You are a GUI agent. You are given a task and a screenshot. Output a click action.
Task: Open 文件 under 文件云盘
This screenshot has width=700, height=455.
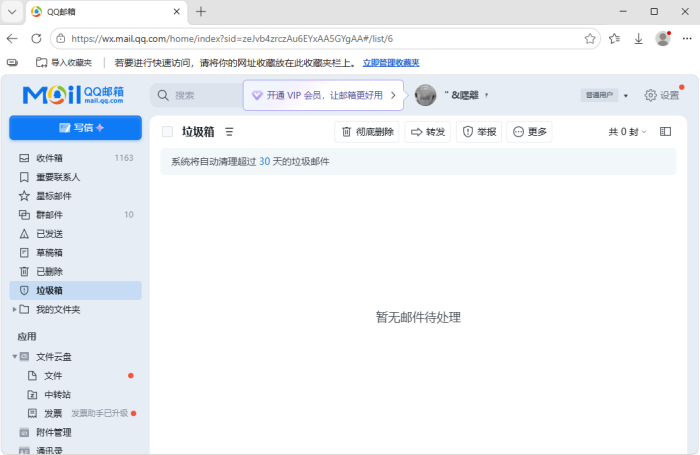coord(75,376)
